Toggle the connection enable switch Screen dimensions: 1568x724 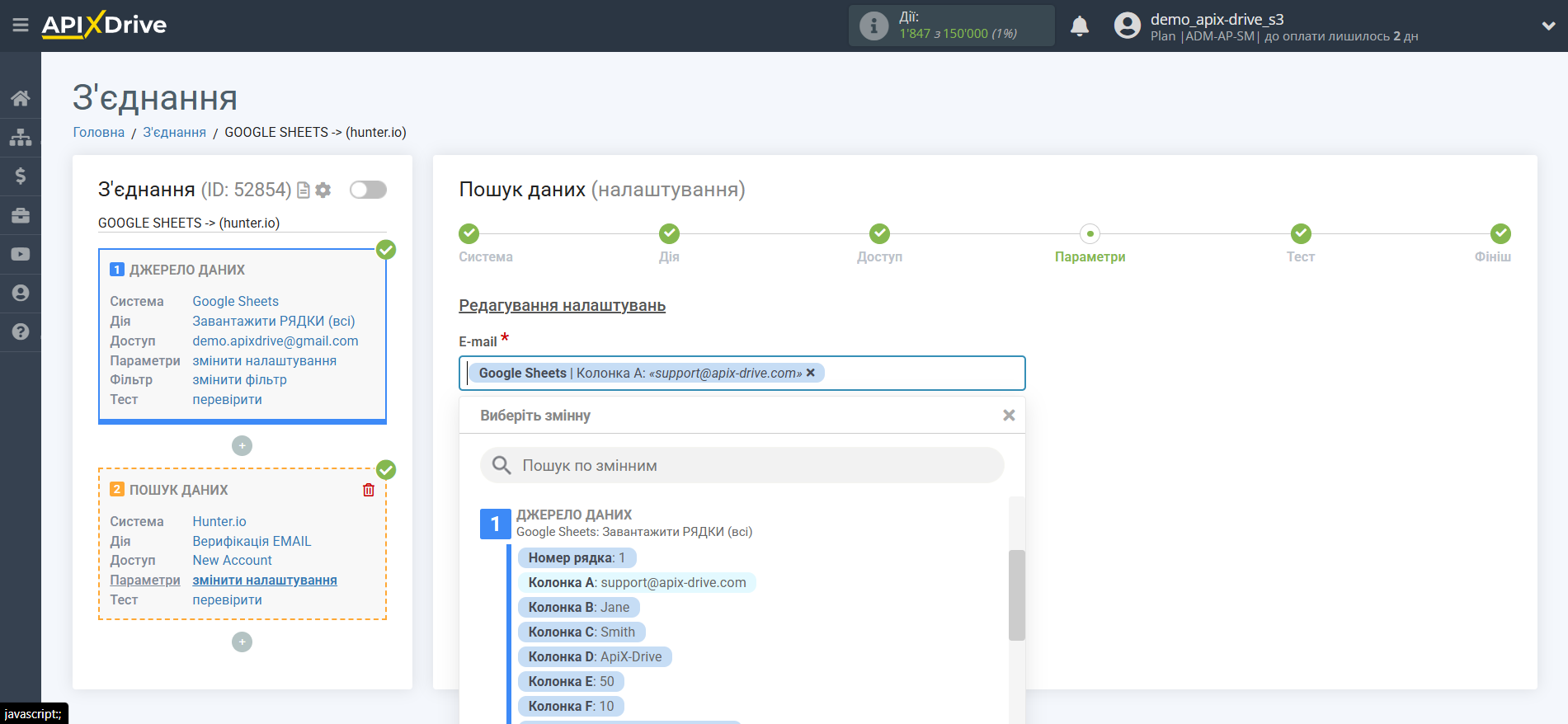click(x=368, y=190)
